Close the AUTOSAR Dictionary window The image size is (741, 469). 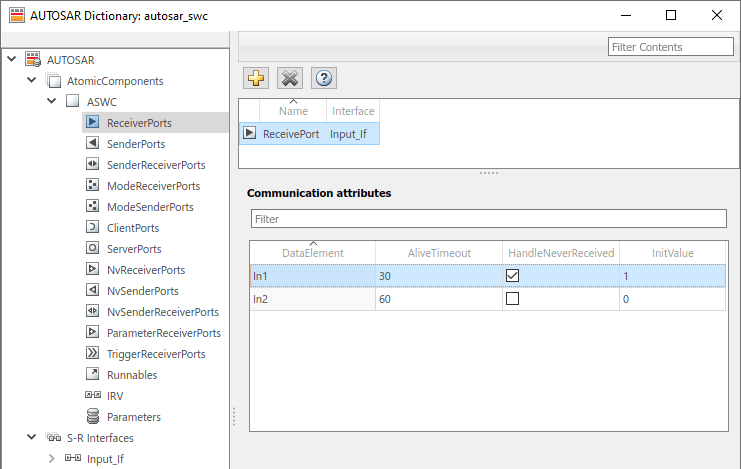(x=716, y=15)
